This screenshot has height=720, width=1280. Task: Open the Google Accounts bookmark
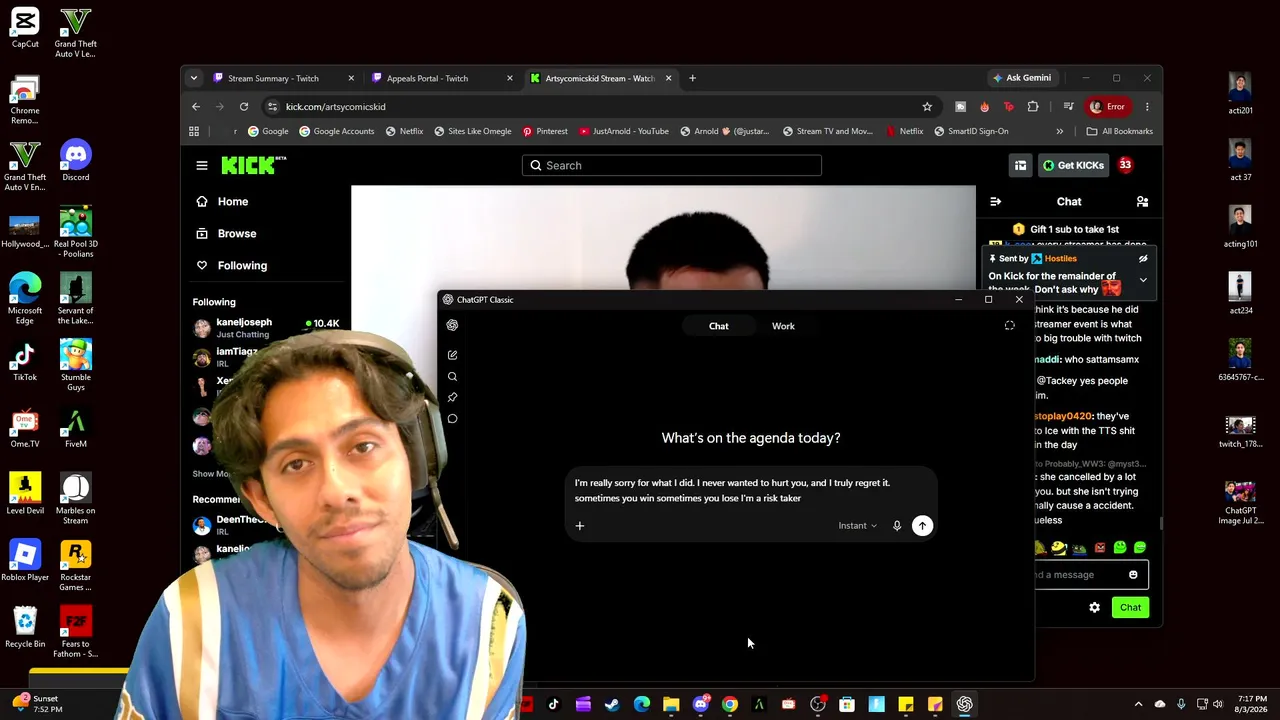point(337,131)
